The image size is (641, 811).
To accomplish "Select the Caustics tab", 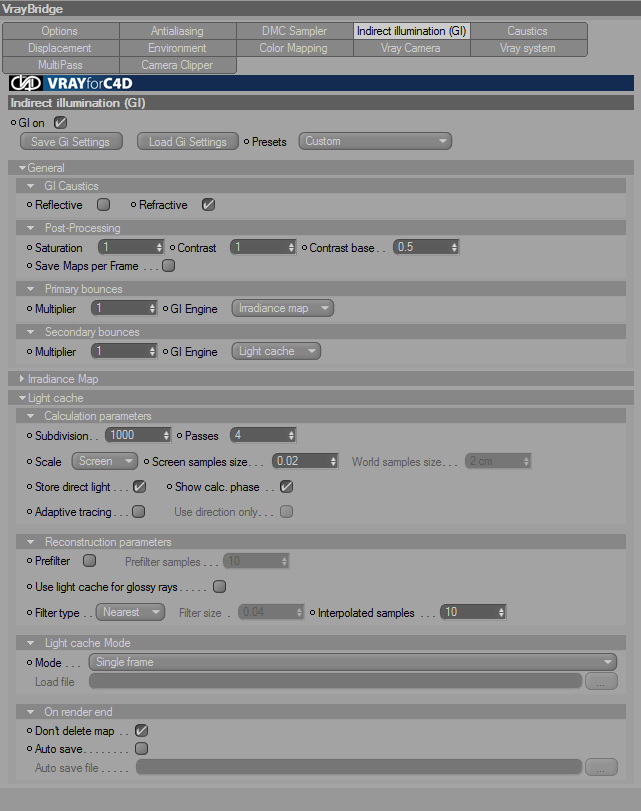I will click(x=528, y=31).
